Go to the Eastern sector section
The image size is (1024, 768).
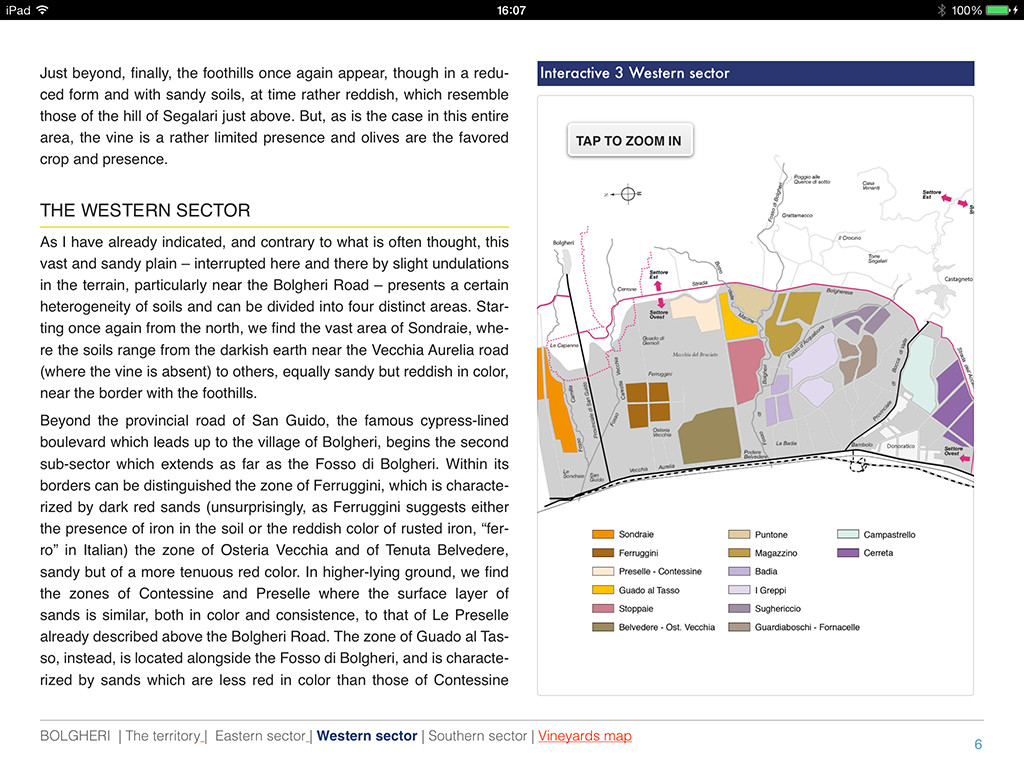pos(259,736)
